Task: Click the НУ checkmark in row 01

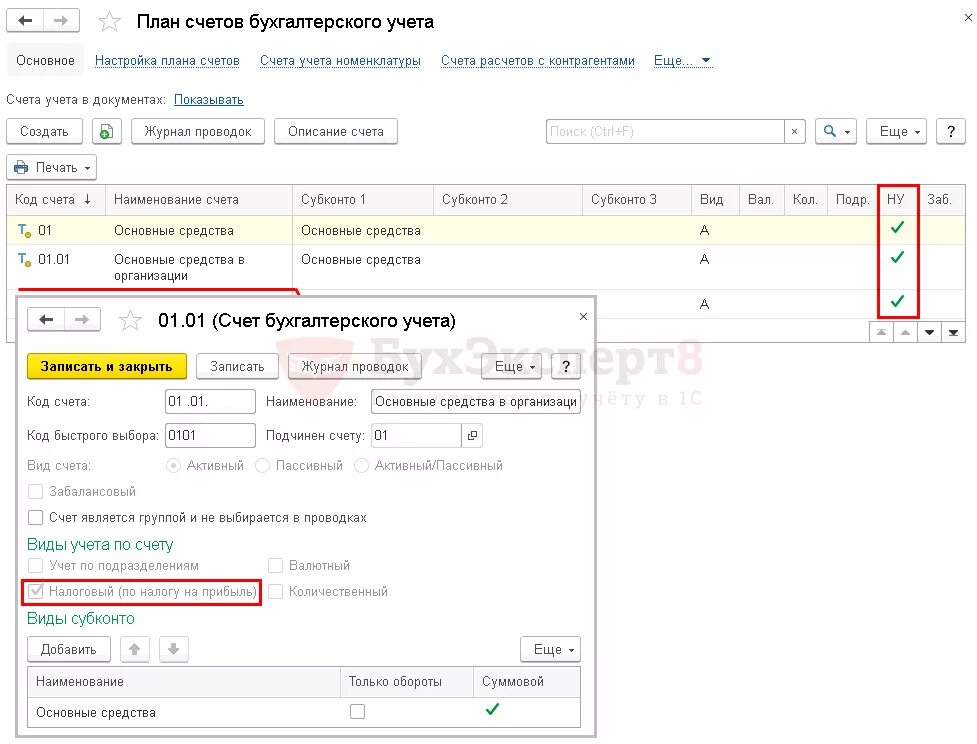Action: 897,228
